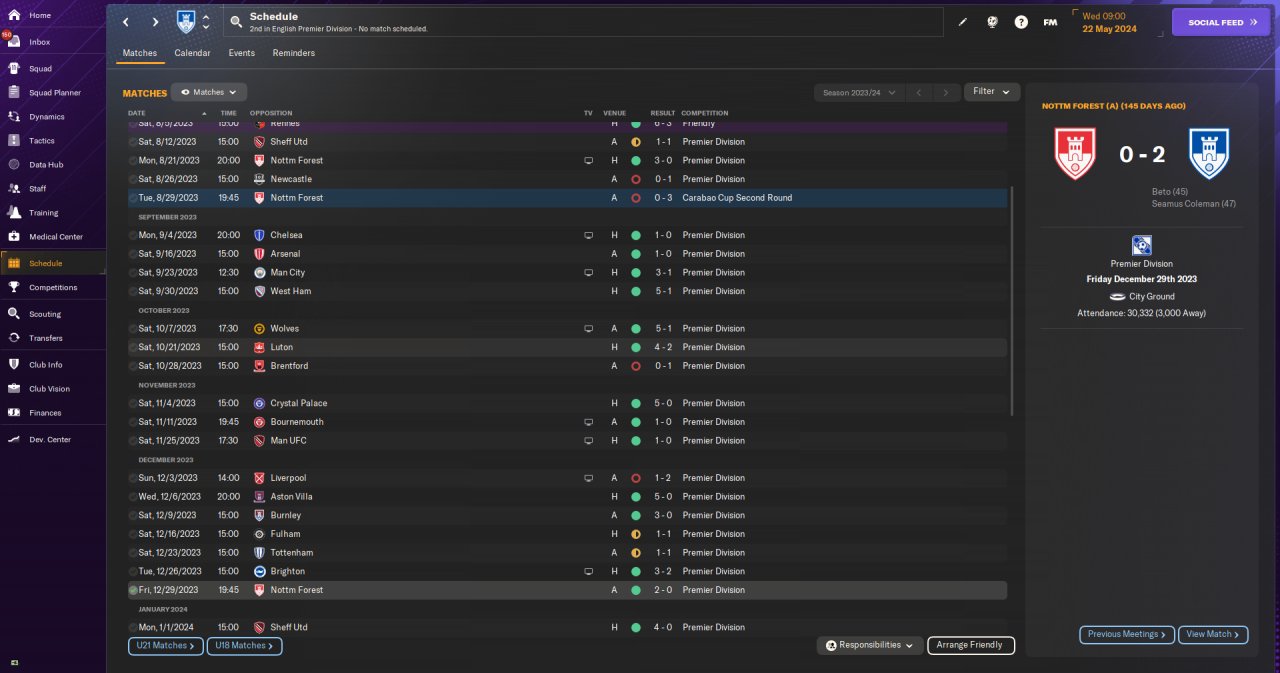1280x673 pixels.
Task: Open Previous Meetings
Action: click(x=1125, y=634)
